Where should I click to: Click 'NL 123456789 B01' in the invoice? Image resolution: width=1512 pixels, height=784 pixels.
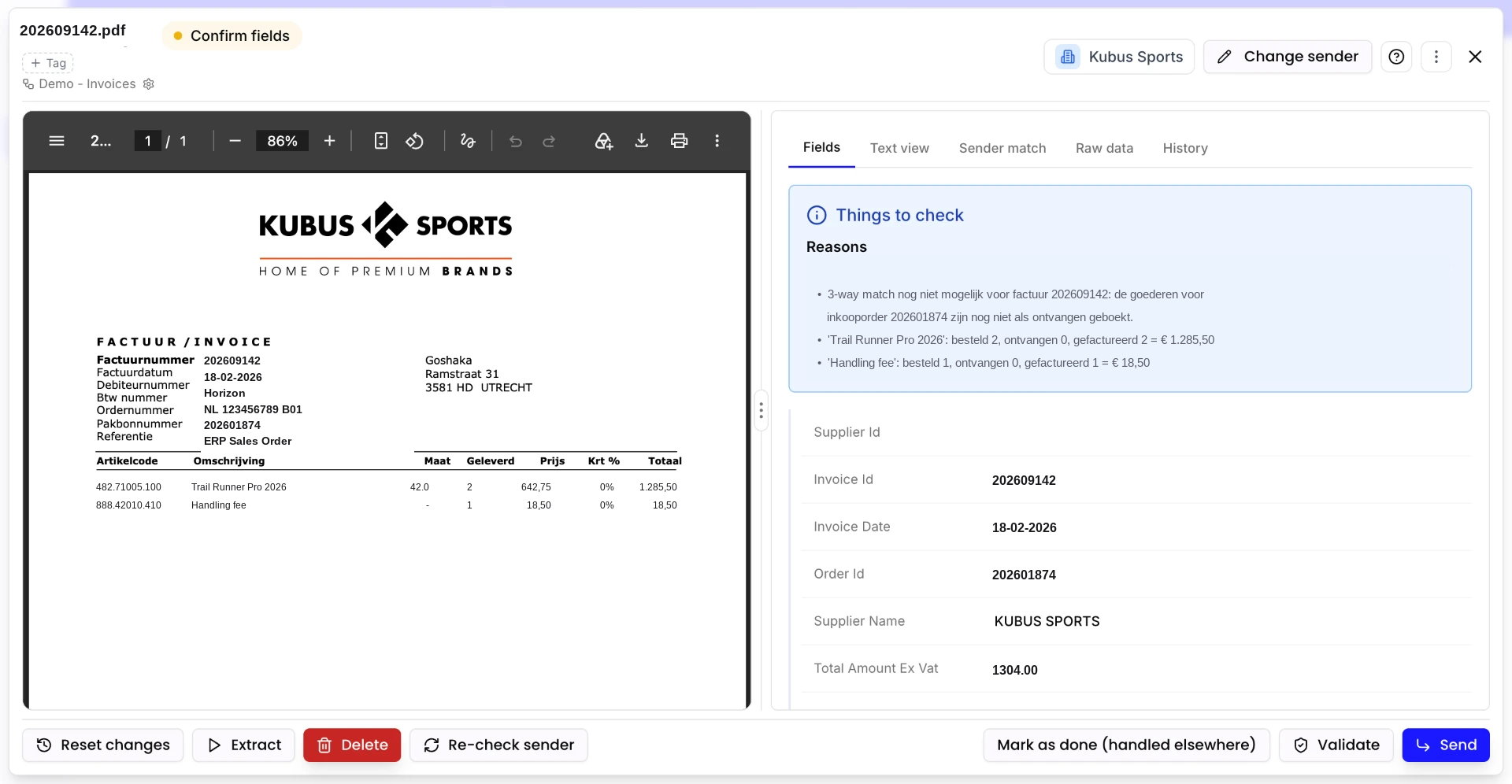coord(253,409)
